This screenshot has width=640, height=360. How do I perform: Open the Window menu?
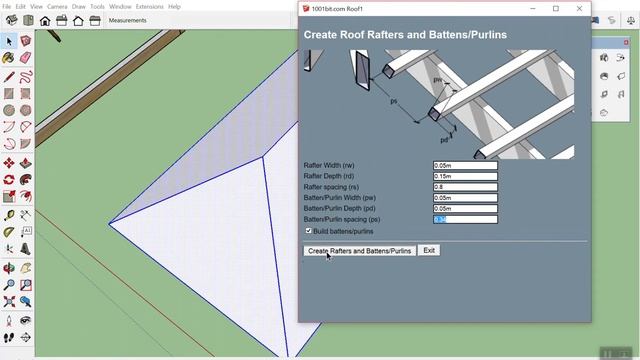click(x=120, y=7)
